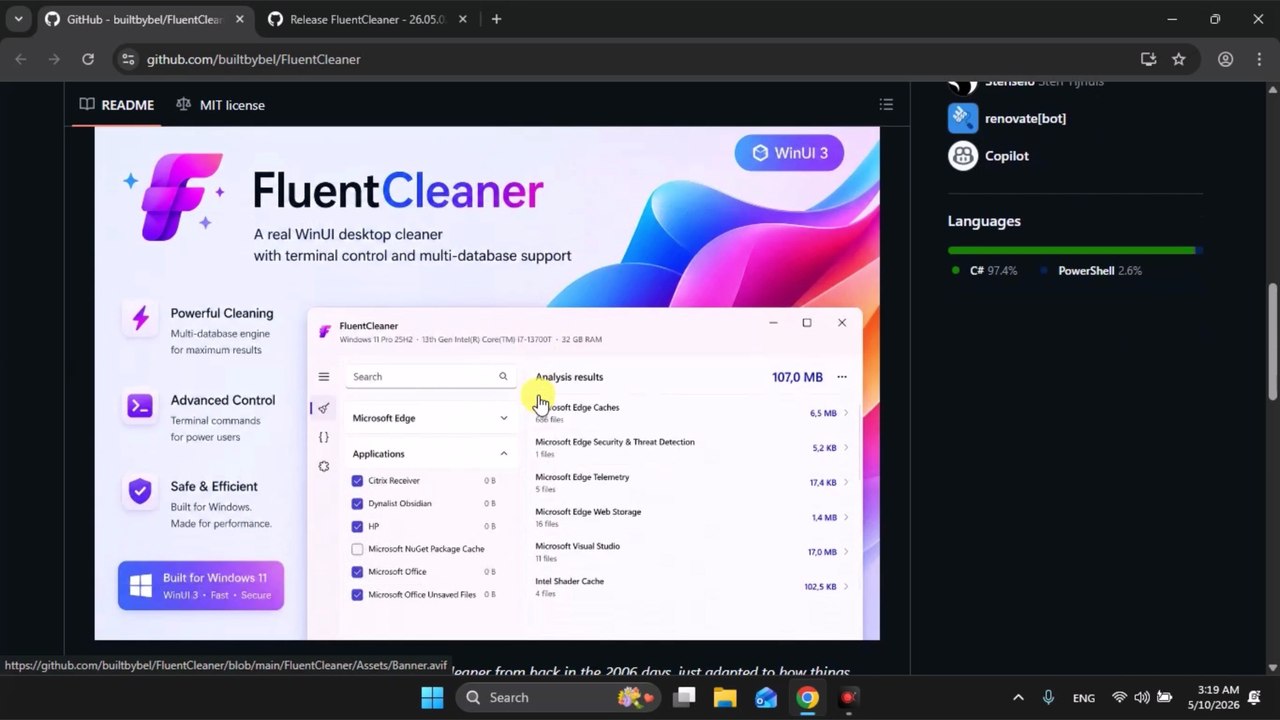Select the README tab

(x=117, y=105)
